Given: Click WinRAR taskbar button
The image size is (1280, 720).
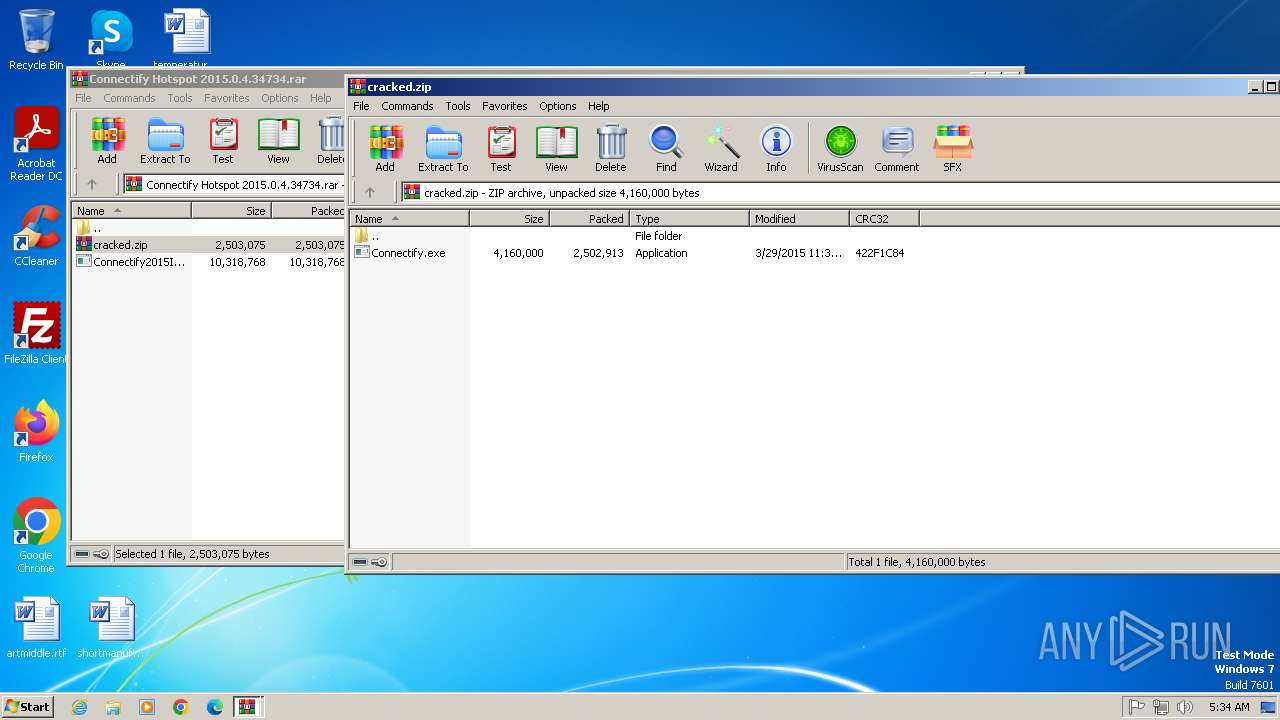Looking at the screenshot, I should pyautogui.click(x=248, y=707).
